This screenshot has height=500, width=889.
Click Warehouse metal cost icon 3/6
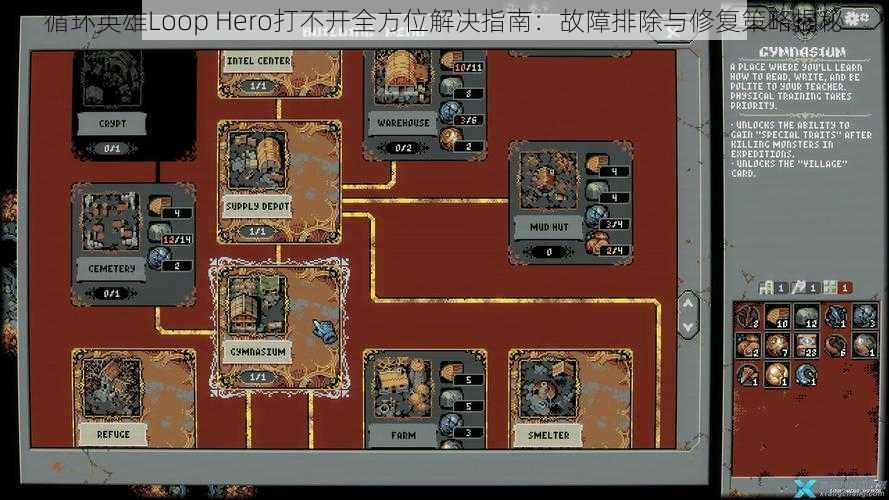[452, 113]
